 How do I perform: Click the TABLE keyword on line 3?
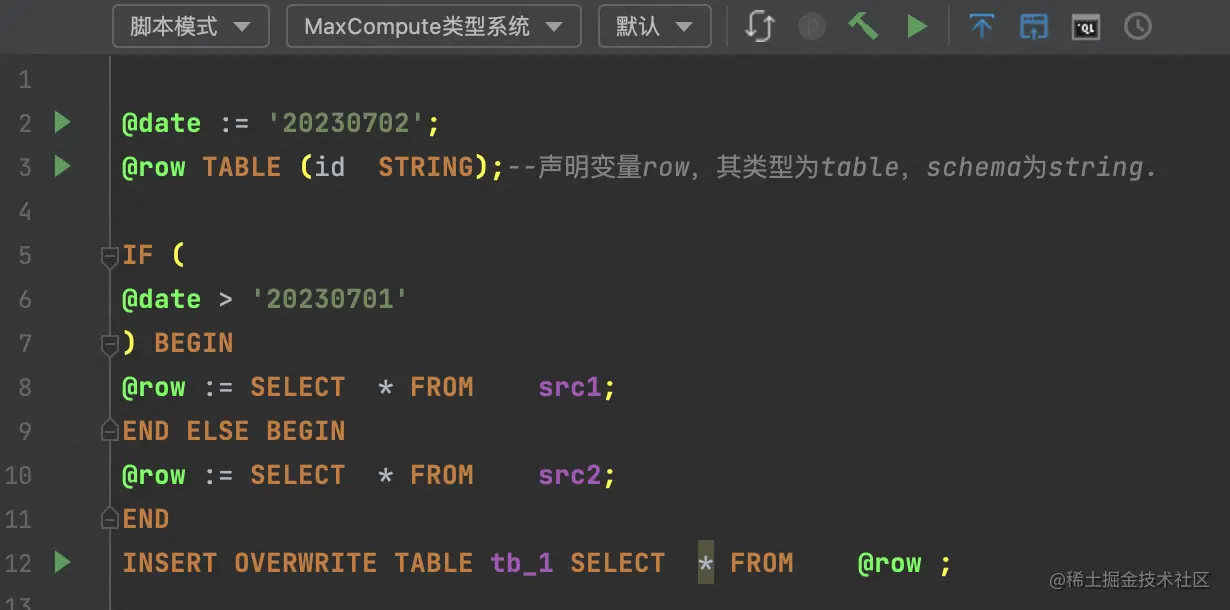[242, 167]
